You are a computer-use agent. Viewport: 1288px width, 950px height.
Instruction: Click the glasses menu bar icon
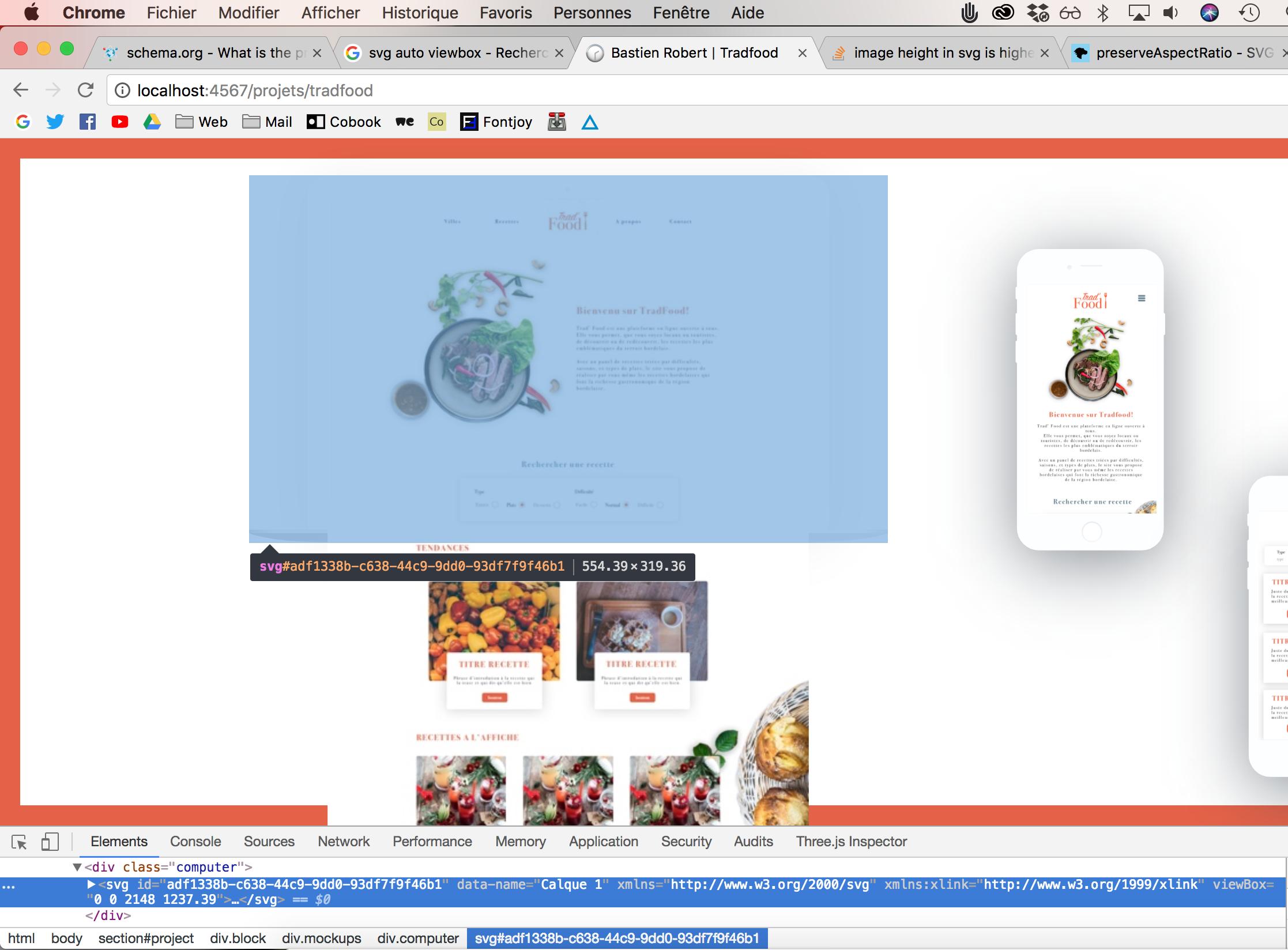coord(1070,13)
